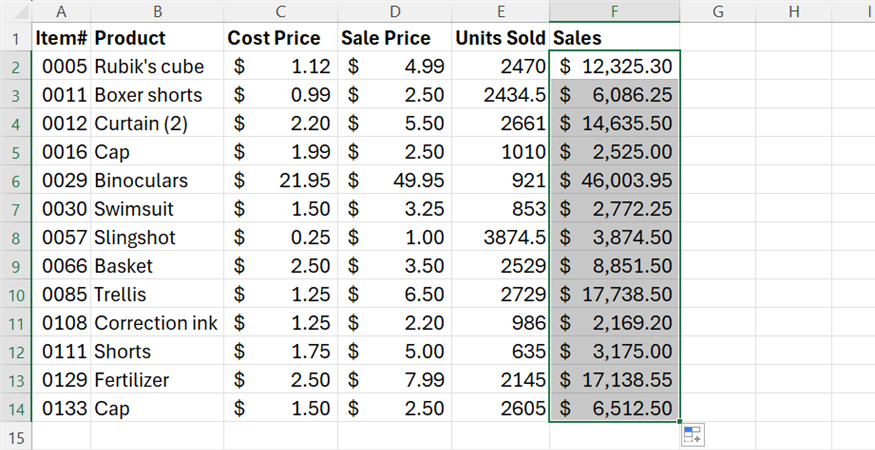Viewport: 875px width, 450px height.
Task: Click the 2,169.20 sales cell
Action: [614, 322]
